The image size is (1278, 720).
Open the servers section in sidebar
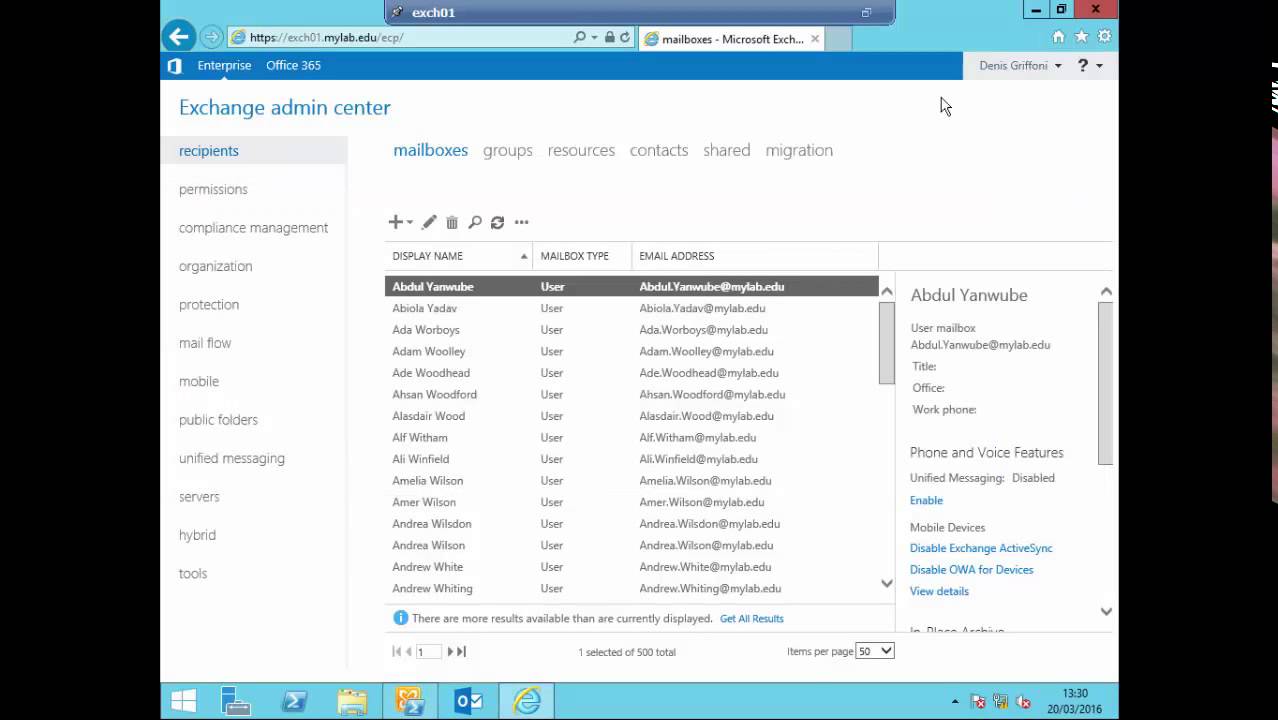point(199,497)
